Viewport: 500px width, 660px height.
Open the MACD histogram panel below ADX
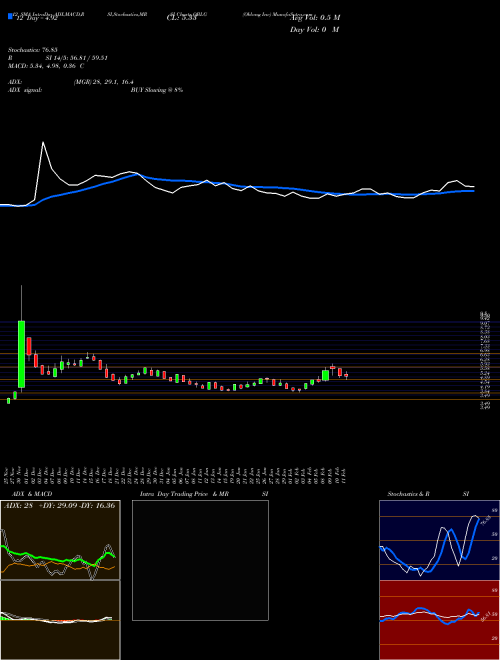point(60,620)
